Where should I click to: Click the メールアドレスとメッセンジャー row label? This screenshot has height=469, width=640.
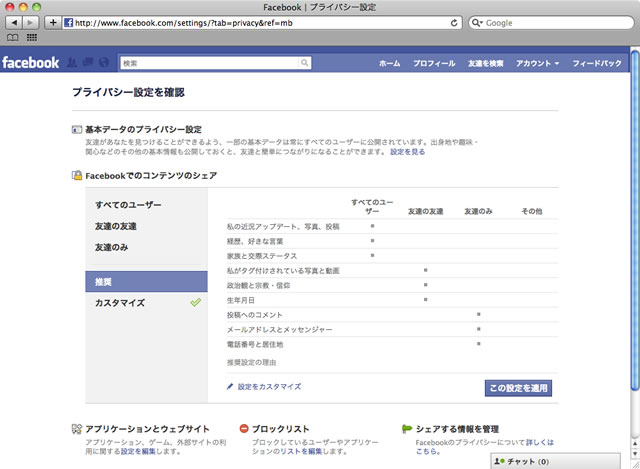[x=280, y=329]
